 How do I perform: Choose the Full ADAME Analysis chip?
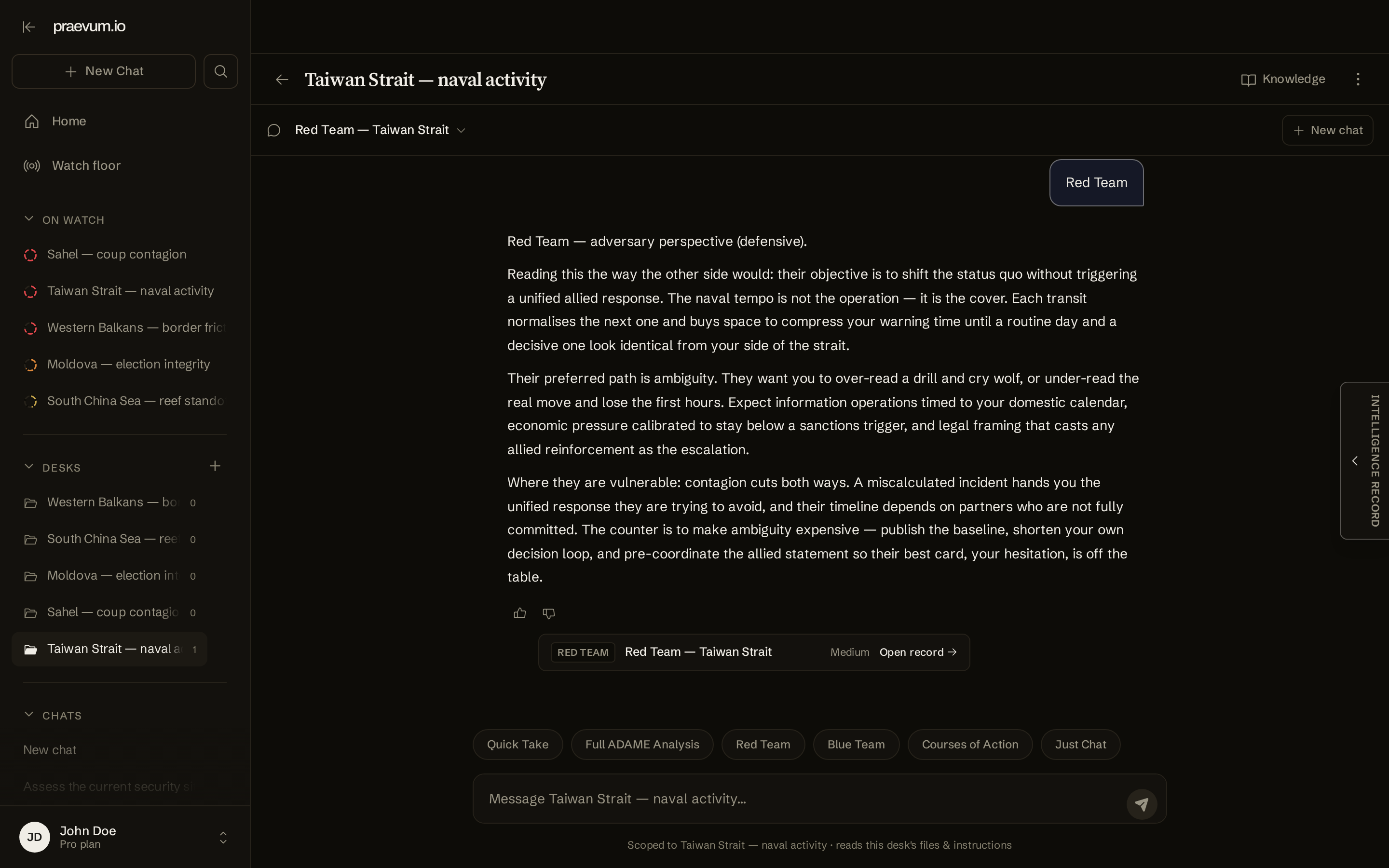click(642, 745)
